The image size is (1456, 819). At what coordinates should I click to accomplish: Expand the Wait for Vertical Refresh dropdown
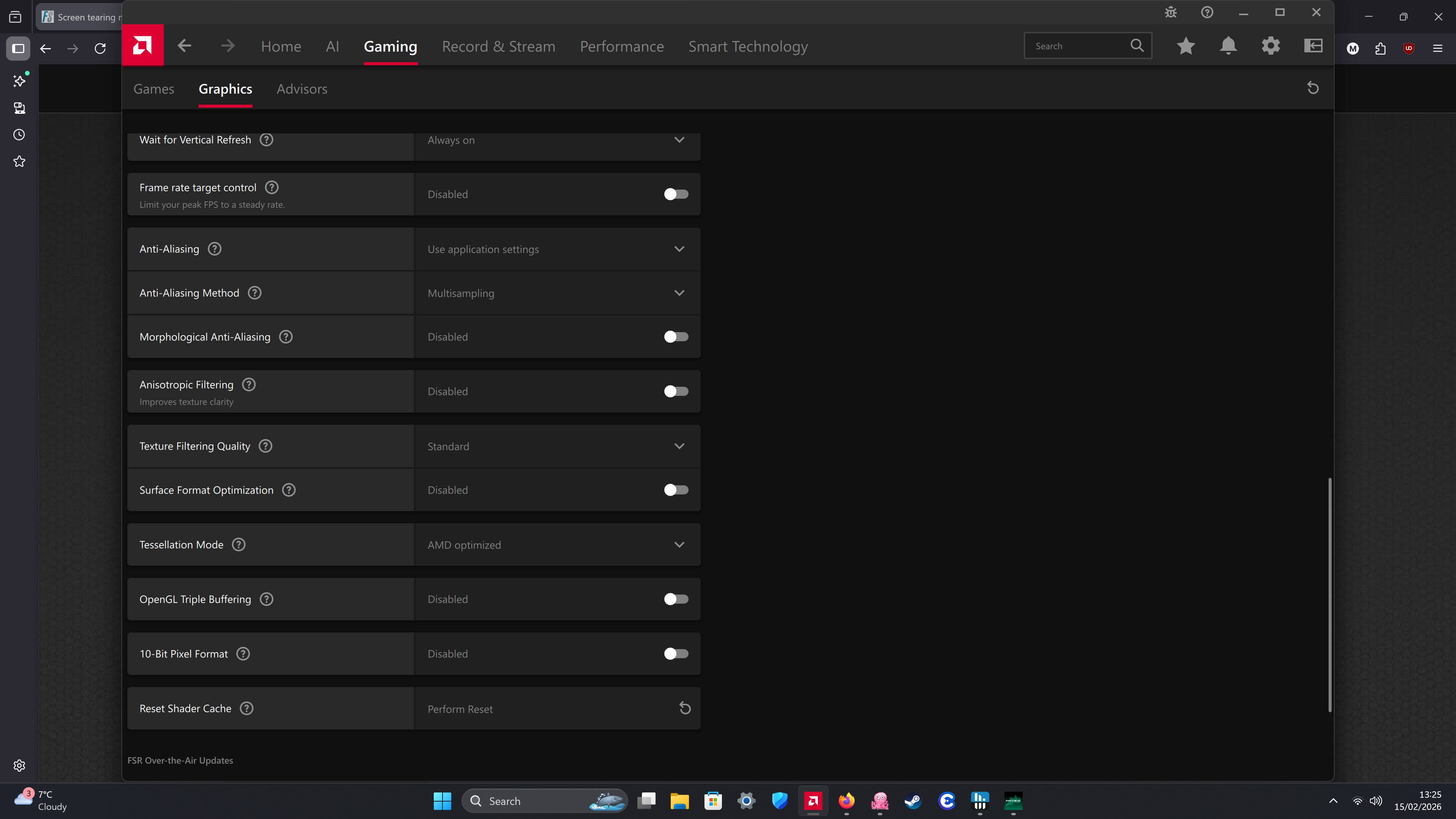679,140
